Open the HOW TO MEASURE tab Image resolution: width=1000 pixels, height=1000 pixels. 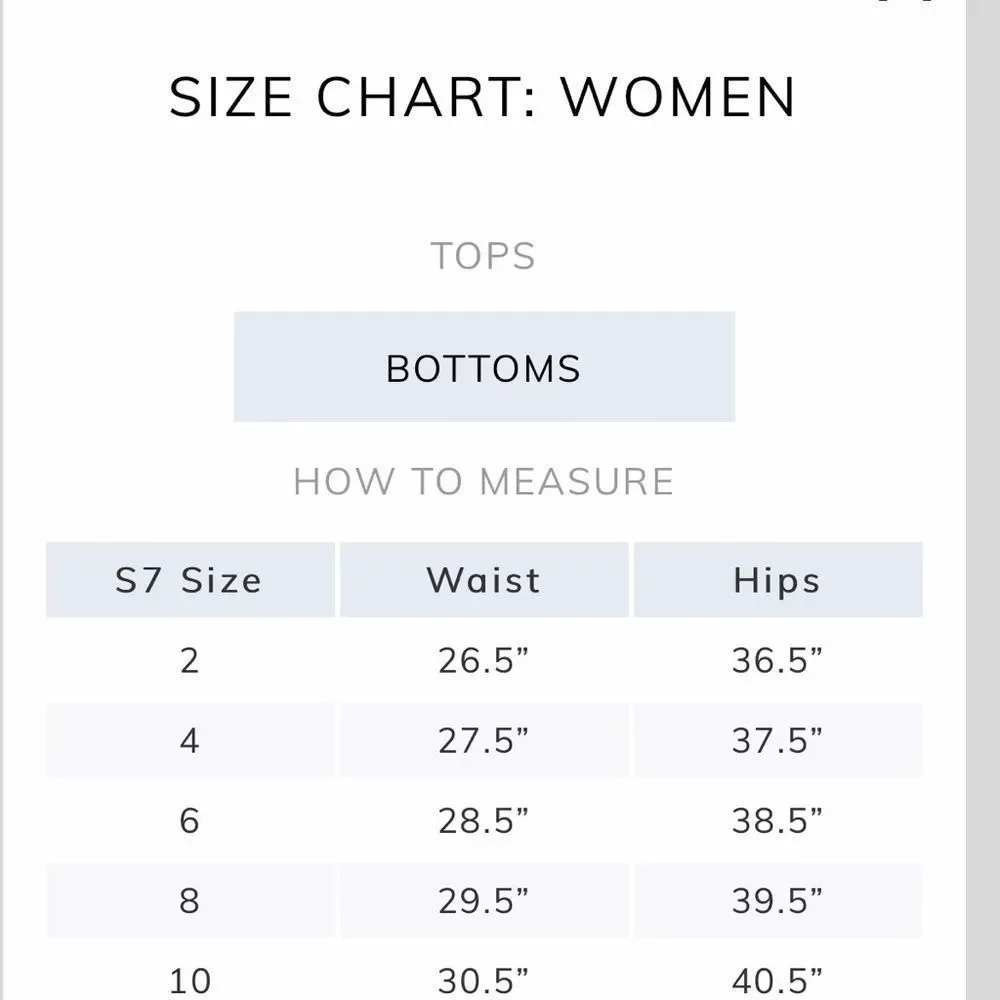(483, 482)
